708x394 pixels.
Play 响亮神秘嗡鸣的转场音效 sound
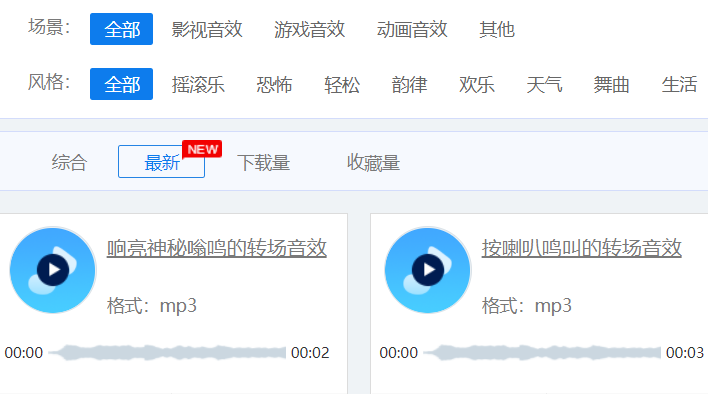tap(53, 270)
